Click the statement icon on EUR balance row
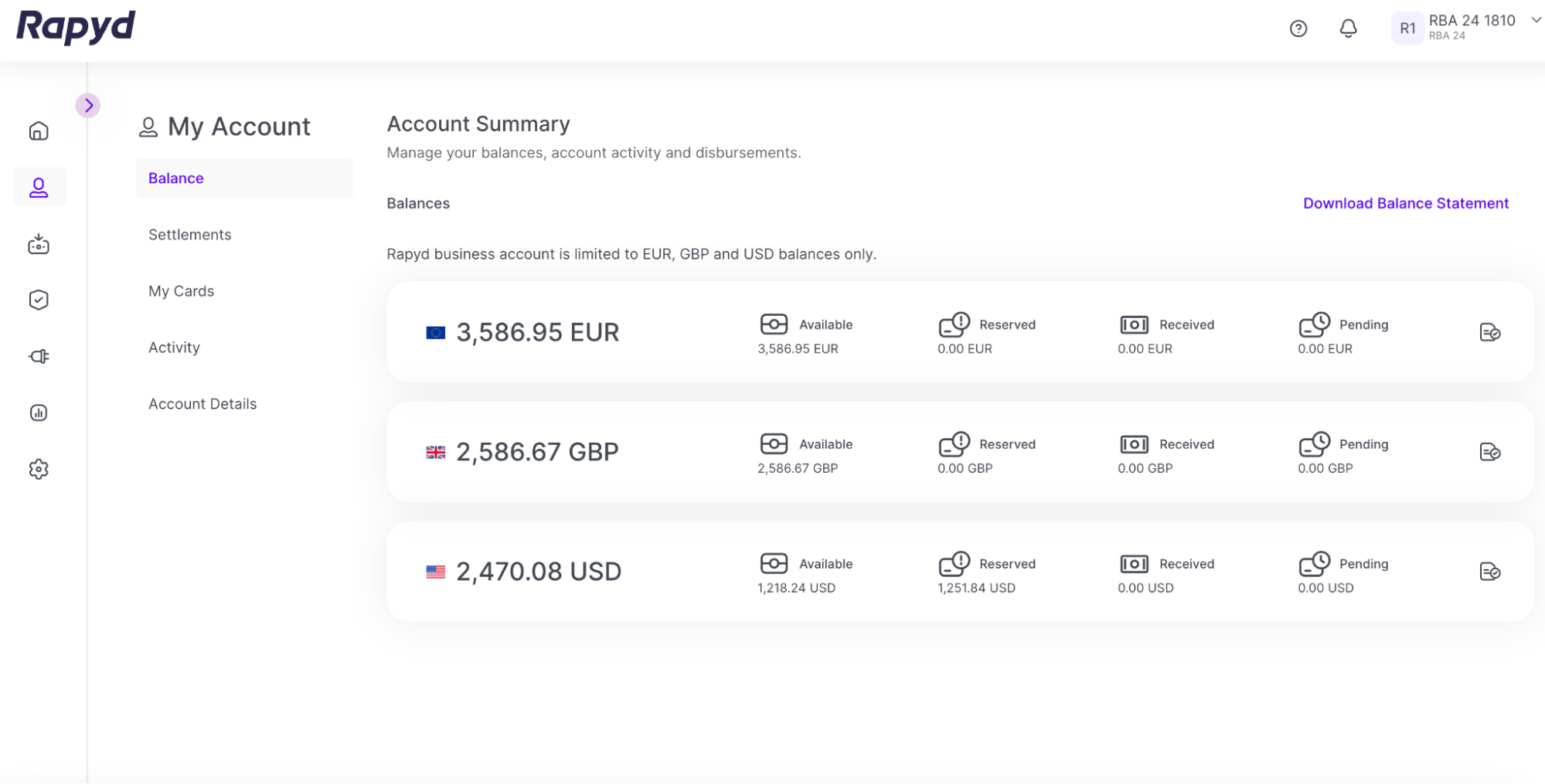Viewport: 1545px width, 784px height. [1489, 332]
